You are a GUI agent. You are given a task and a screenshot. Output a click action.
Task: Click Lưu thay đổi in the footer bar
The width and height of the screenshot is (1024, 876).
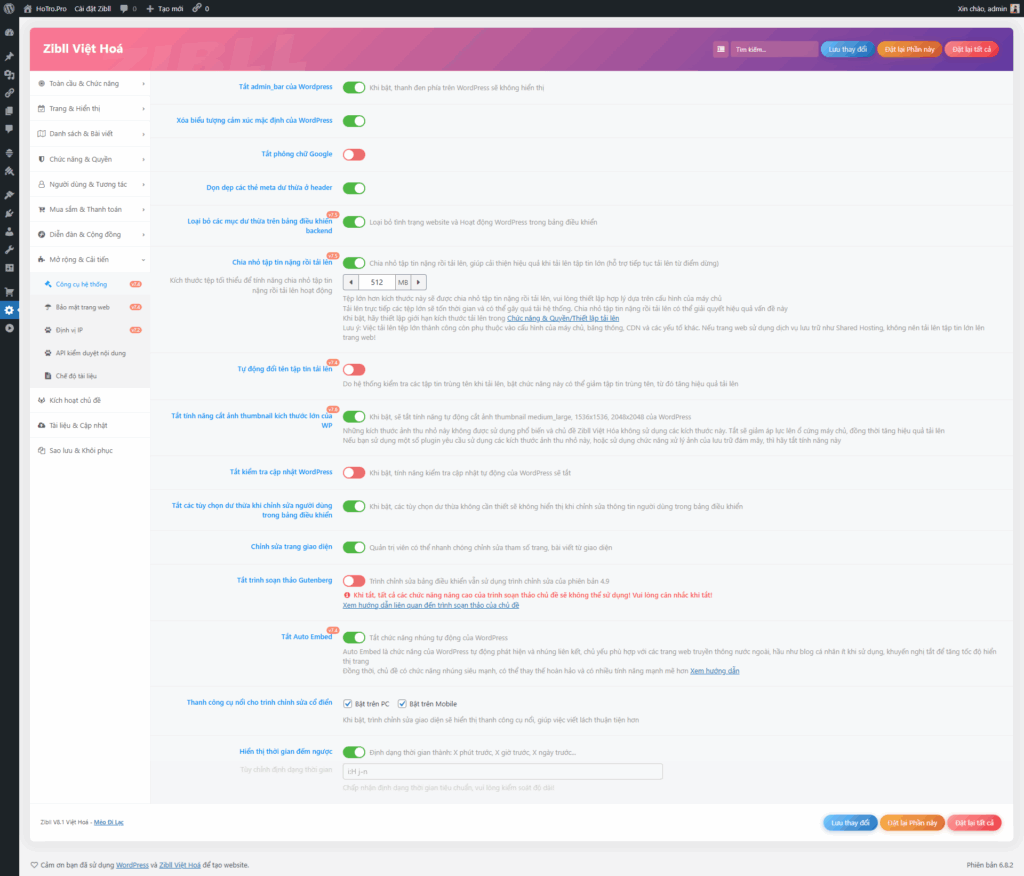850,822
